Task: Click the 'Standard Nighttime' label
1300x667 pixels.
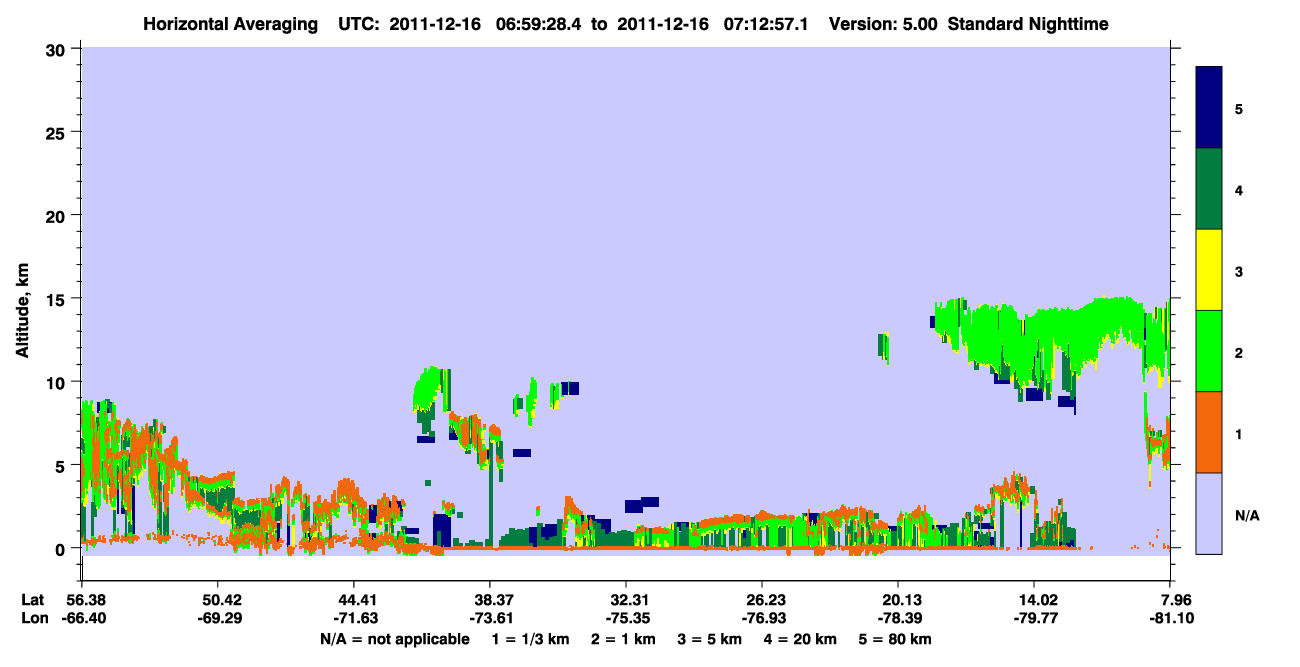Action: click(1028, 23)
